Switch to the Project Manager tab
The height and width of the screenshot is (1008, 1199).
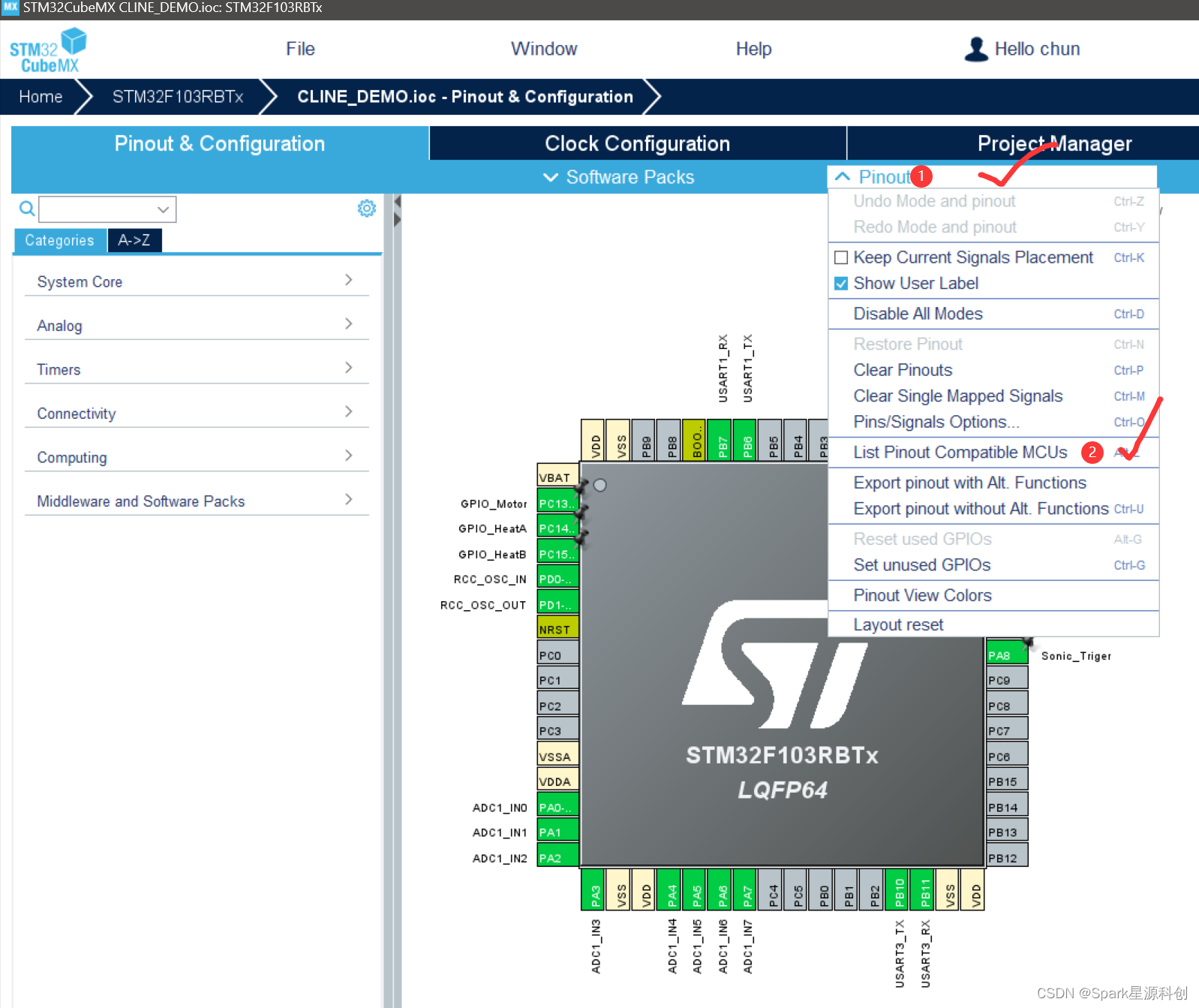click(1054, 143)
